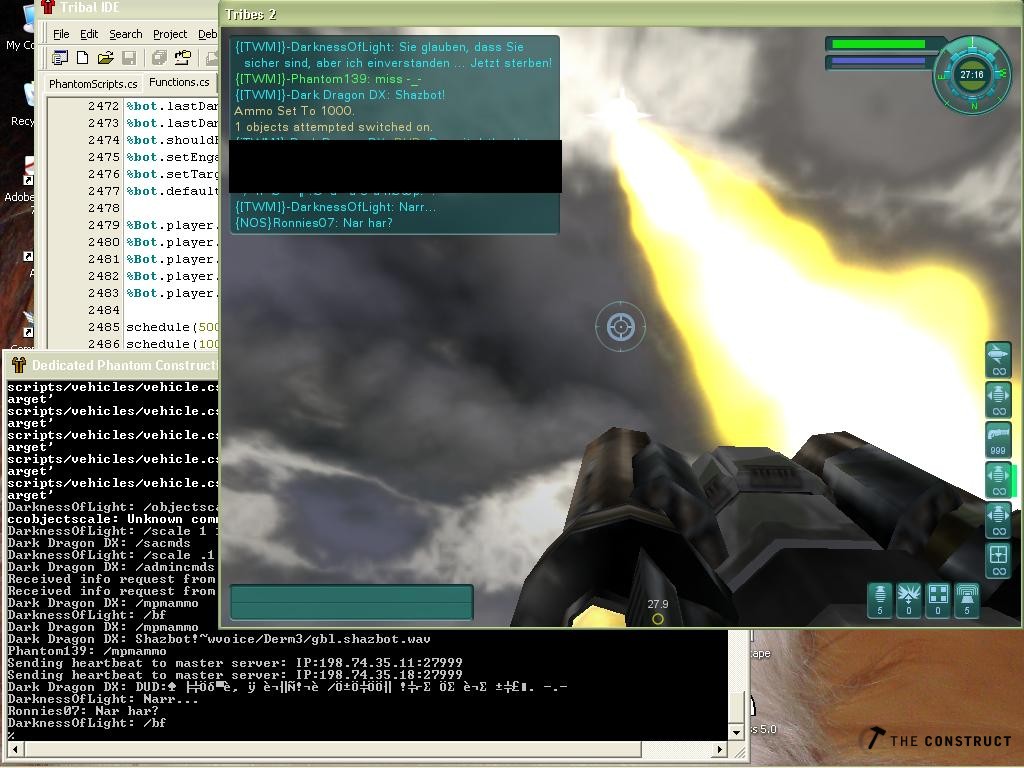This screenshot has height=768, width=1024.
Task: Select the targeting grid weapon slot
Action: pyautogui.click(x=998, y=560)
